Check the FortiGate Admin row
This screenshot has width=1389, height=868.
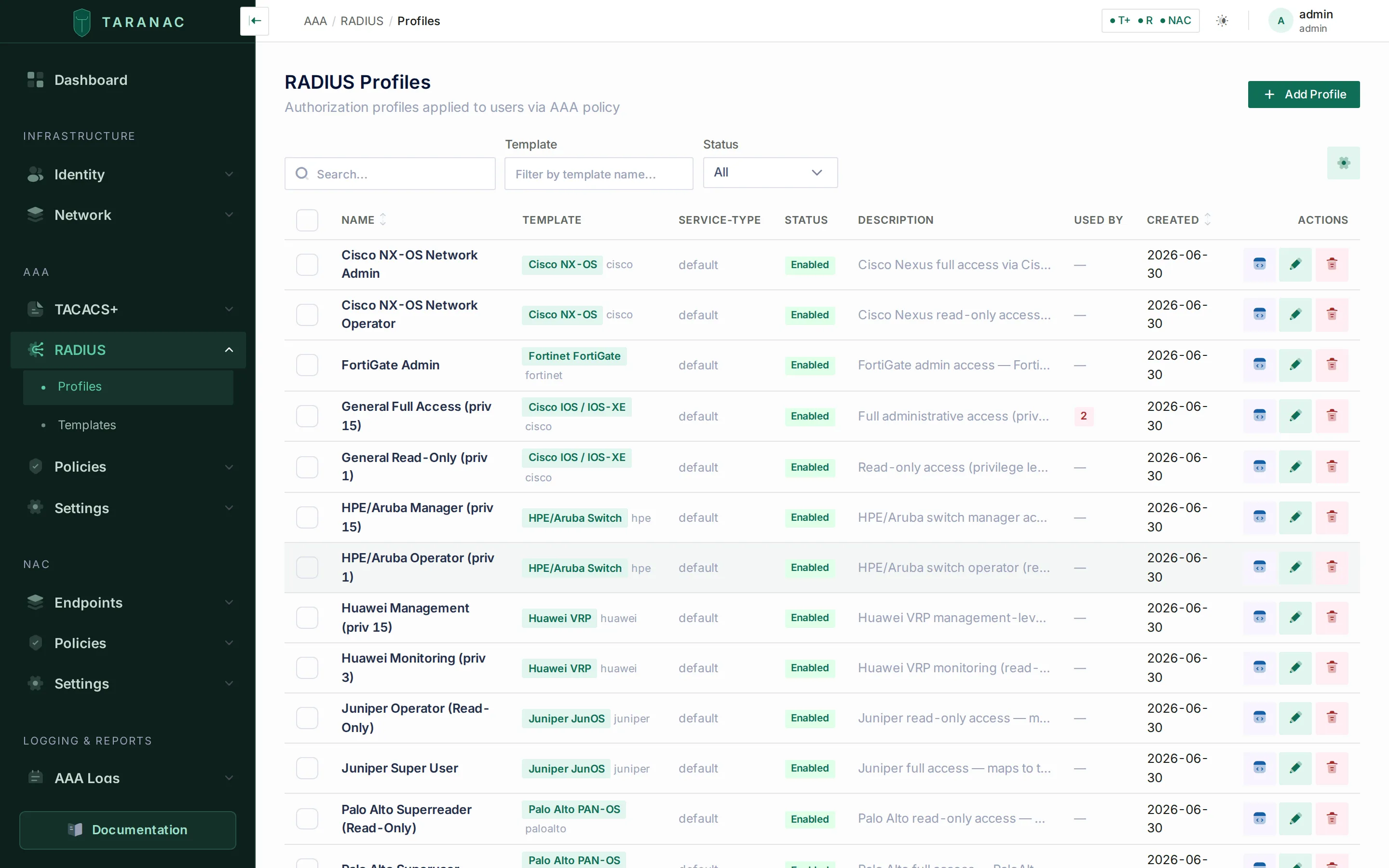[307, 365]
